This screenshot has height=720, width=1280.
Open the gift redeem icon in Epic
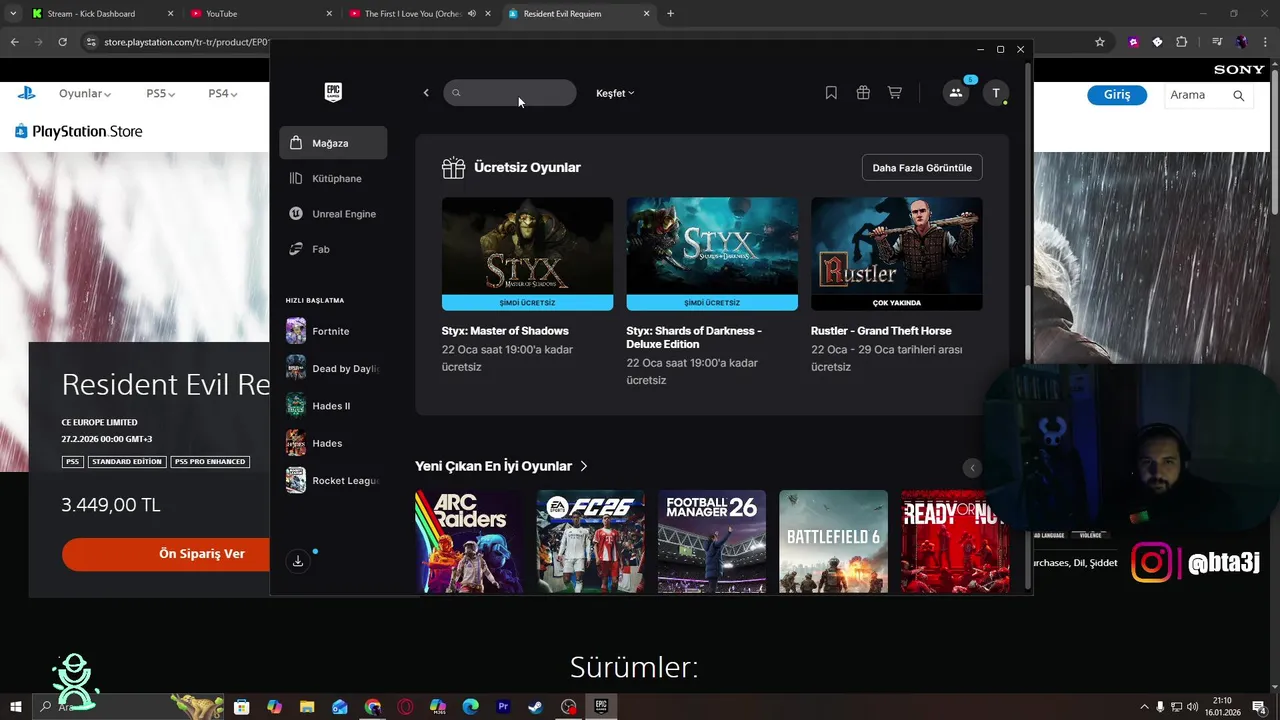(863, 93)
